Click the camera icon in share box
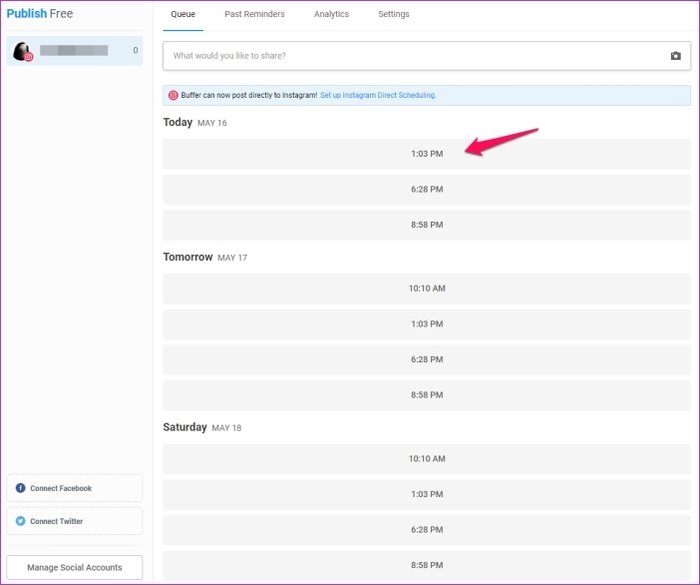 coord(675,56)
